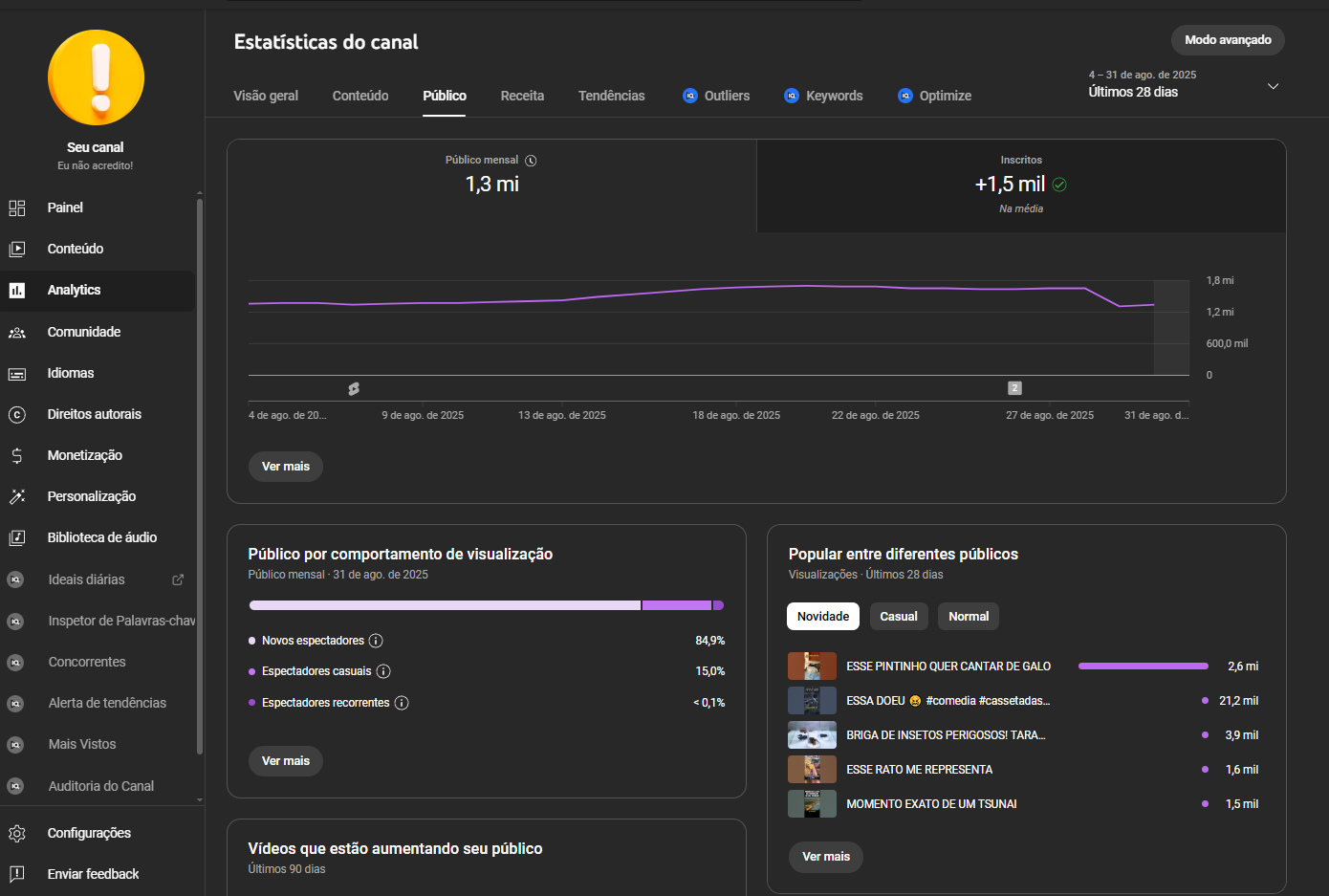Expand the Últimos 28 dias date dropdown
The image size is (1329, 896).
click(1273, 86)
